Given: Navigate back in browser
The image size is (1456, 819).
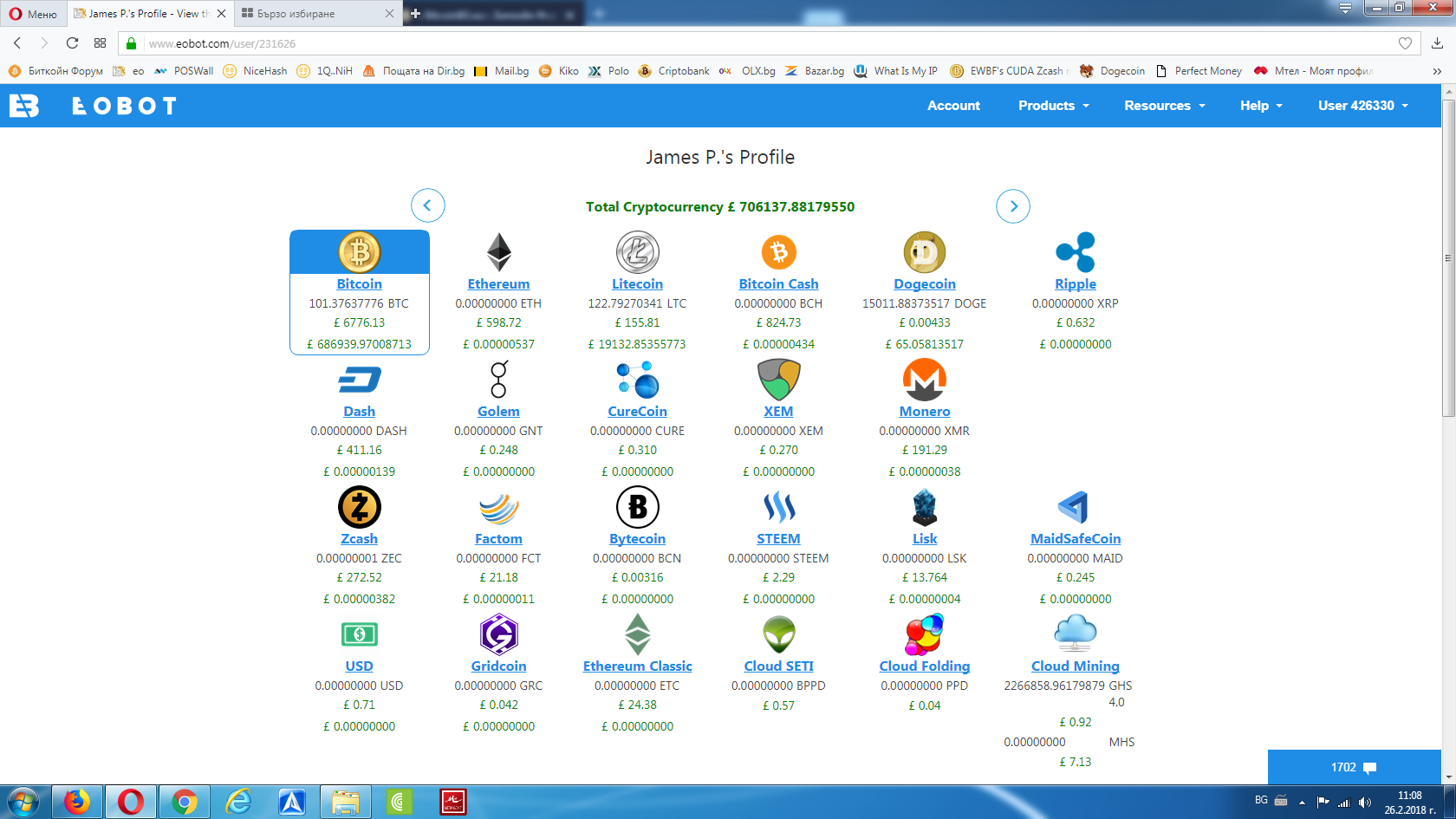Looking at the screenshot, I should 17,43.
